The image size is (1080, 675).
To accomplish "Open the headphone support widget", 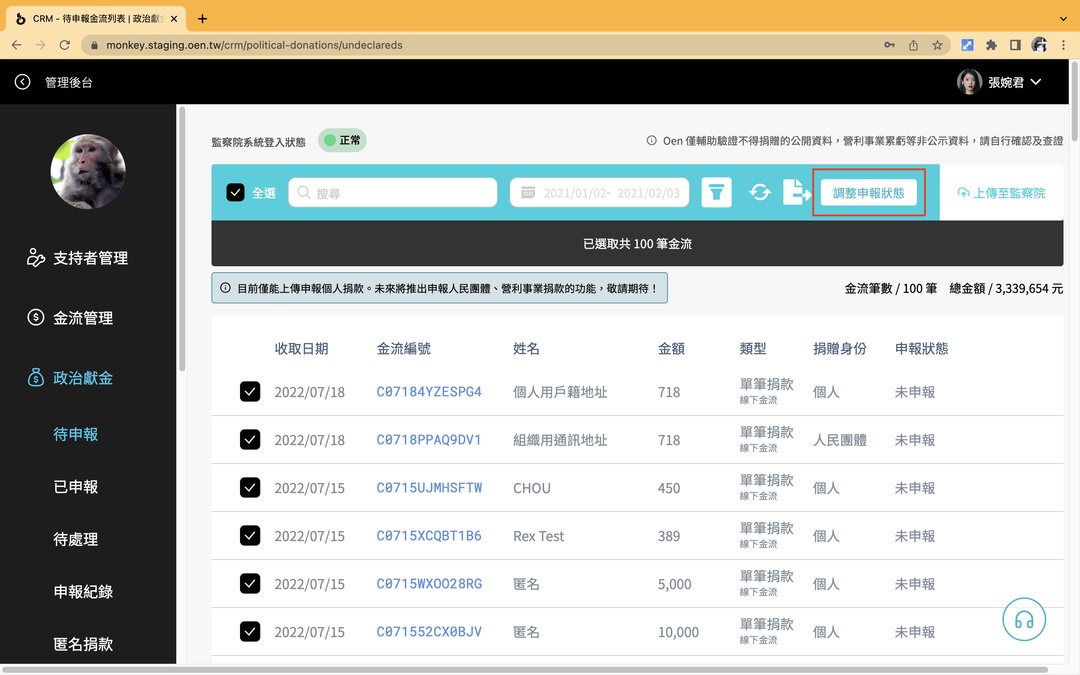I will 1024,619.
